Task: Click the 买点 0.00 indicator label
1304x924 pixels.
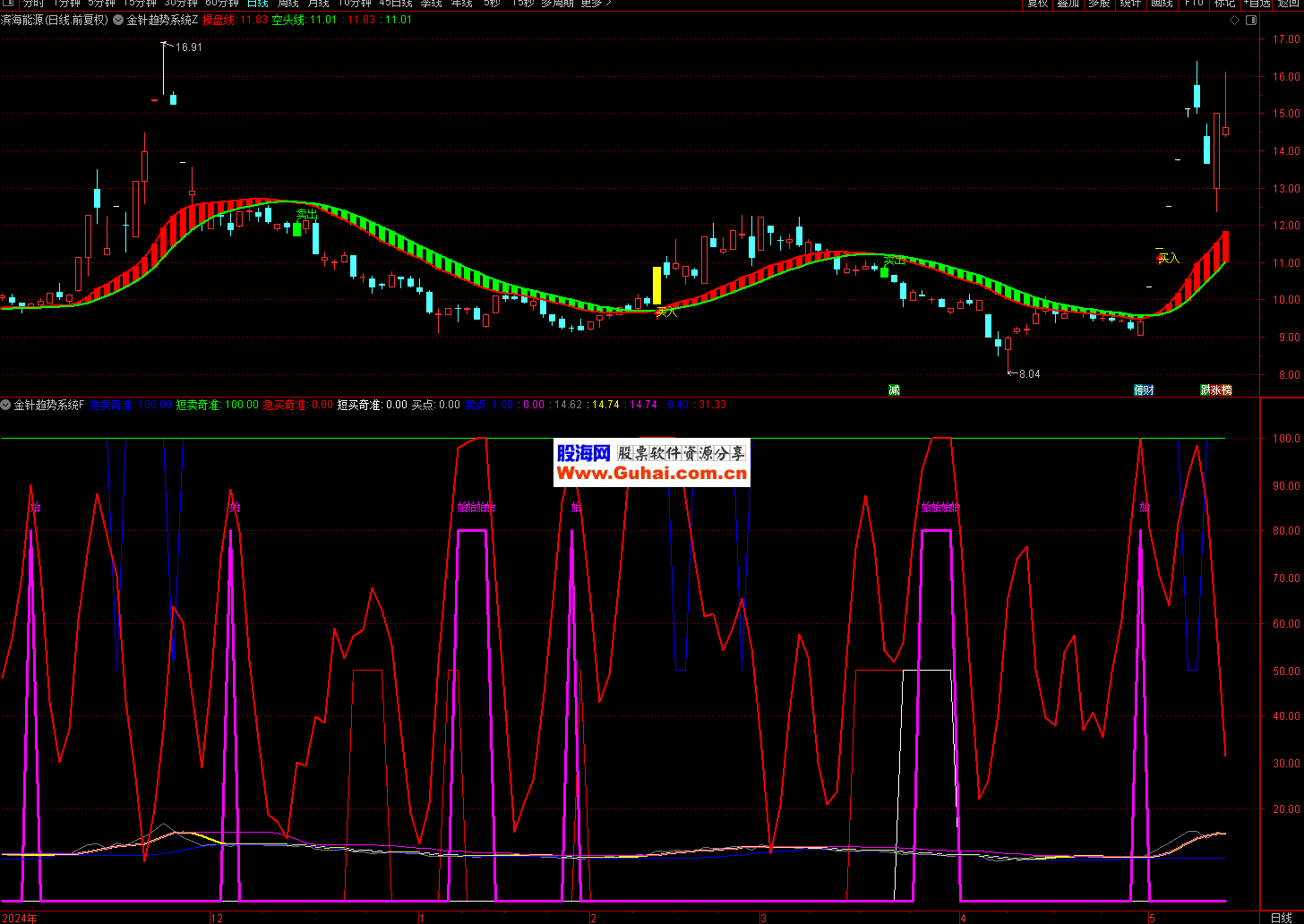Action: point(435,405)
